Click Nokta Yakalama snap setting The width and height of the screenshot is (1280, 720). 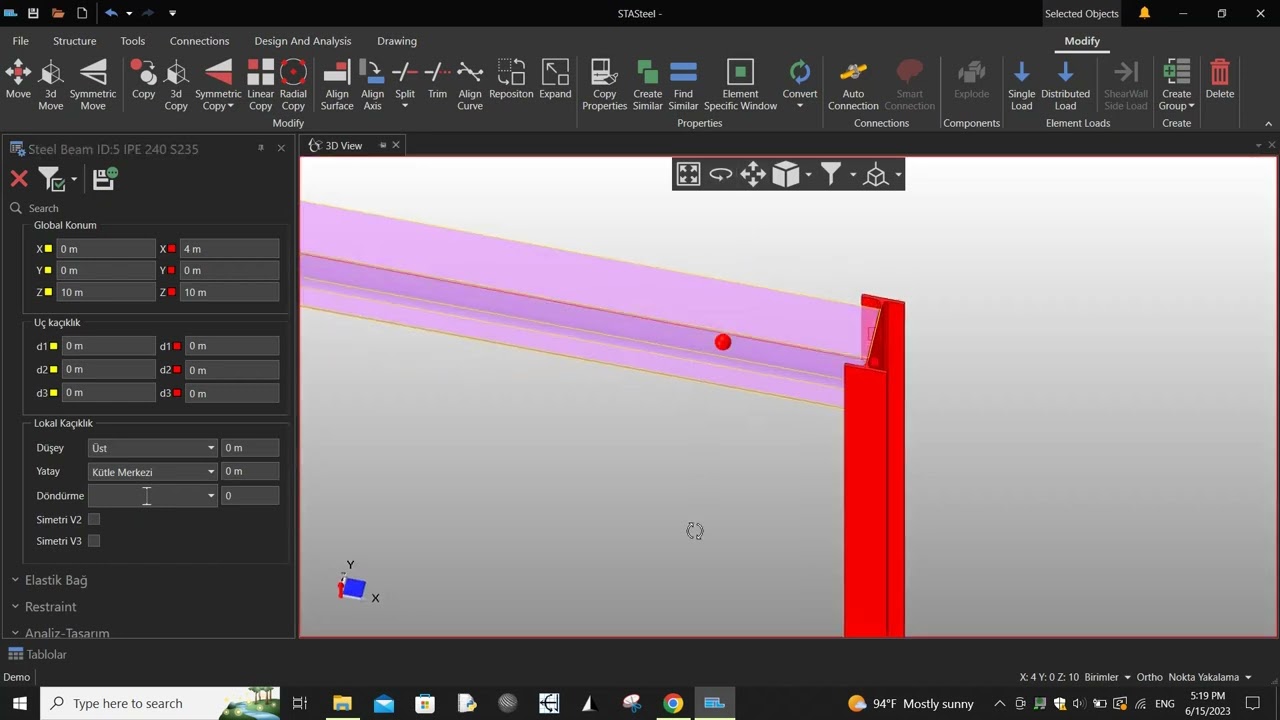coord(1210,677)
